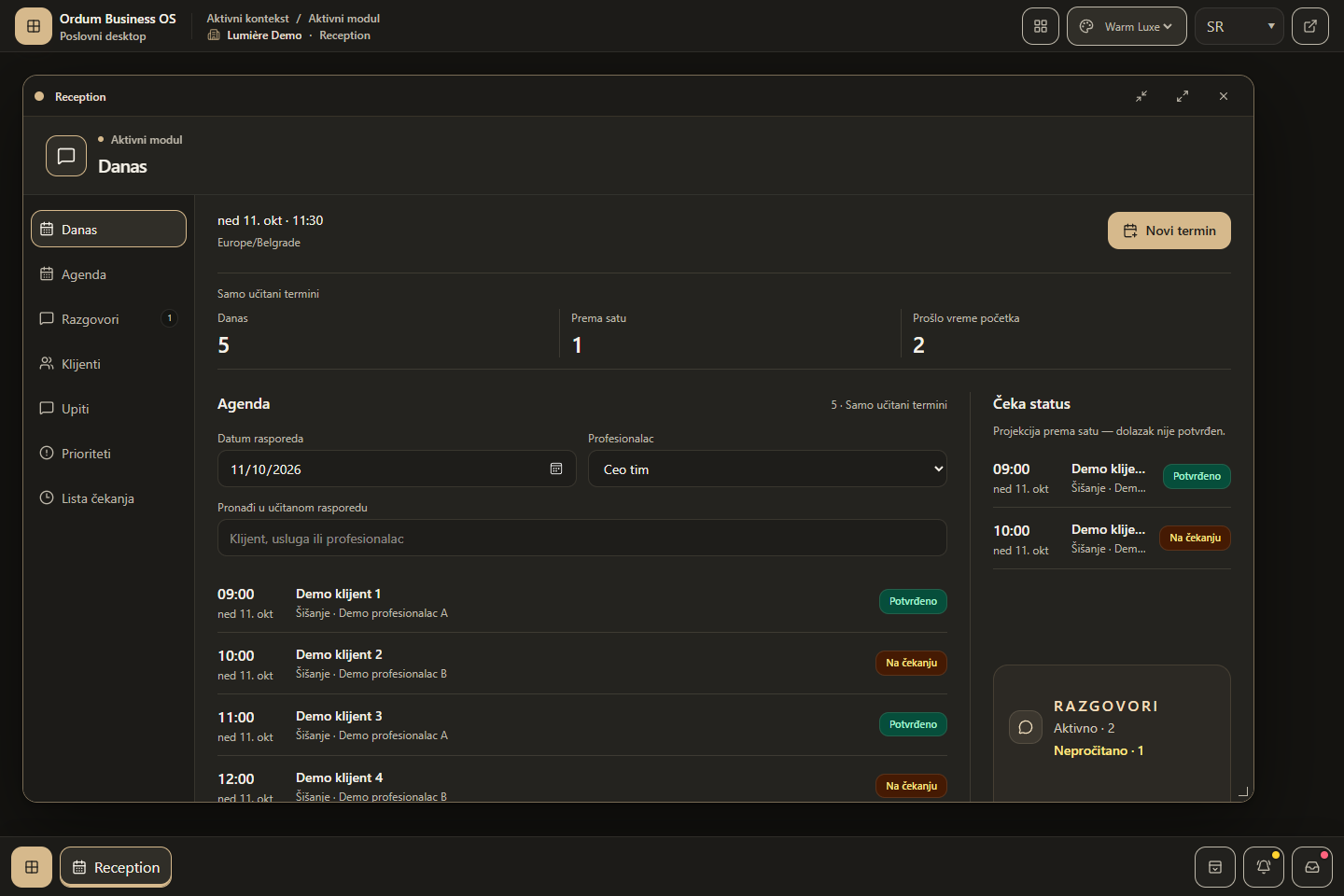Open the Demo klijent 2 appointment row

(x=582, y=664)
